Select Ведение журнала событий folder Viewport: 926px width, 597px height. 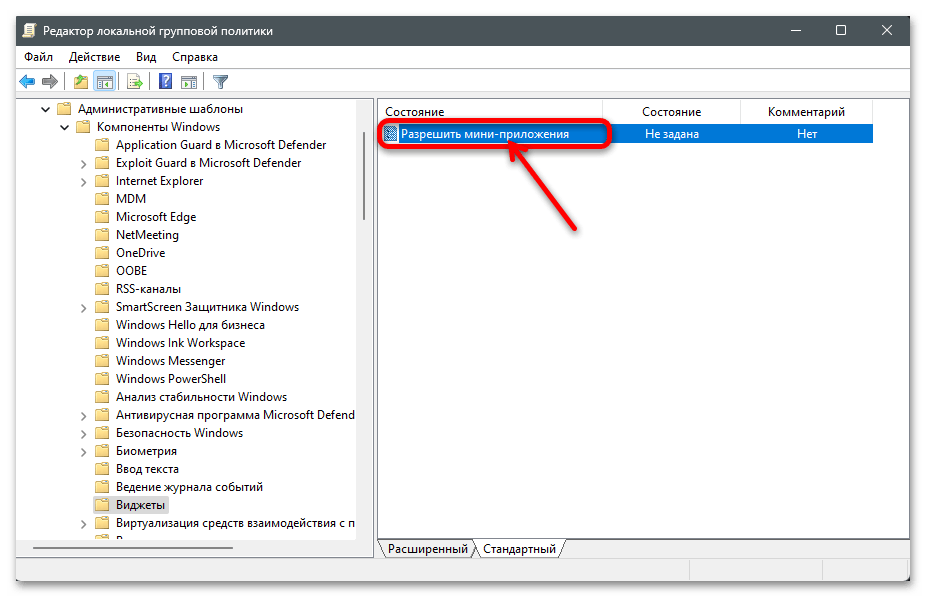[x=189, y=487]
